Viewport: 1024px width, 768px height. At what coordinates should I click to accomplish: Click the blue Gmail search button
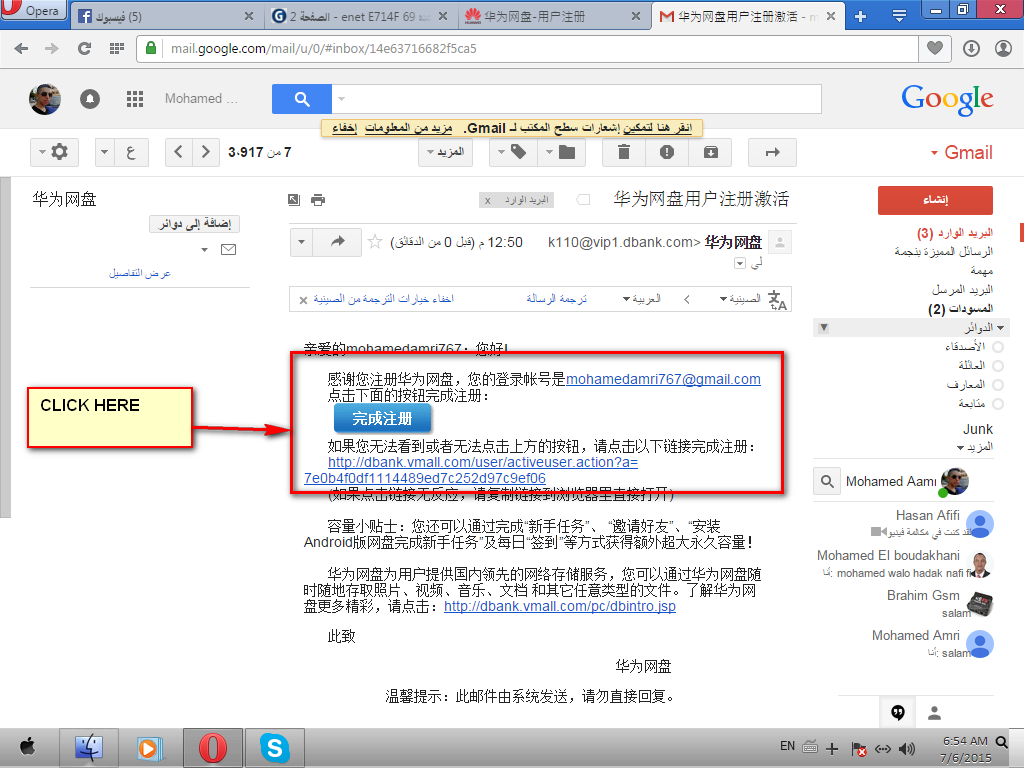tap(302, 99)
